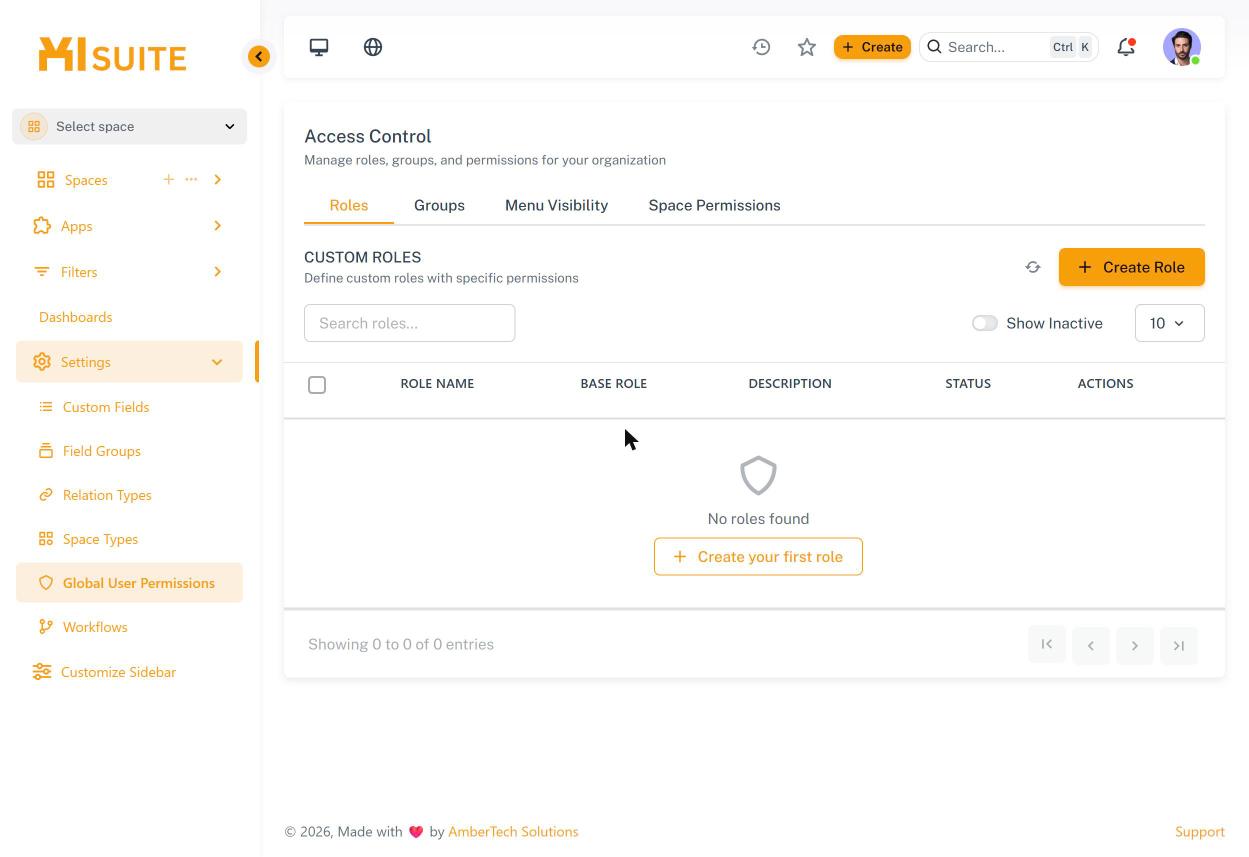
Task: Open the three-dot menu beside Spaces
Action: pyautogui.click(x=191, y=179)
